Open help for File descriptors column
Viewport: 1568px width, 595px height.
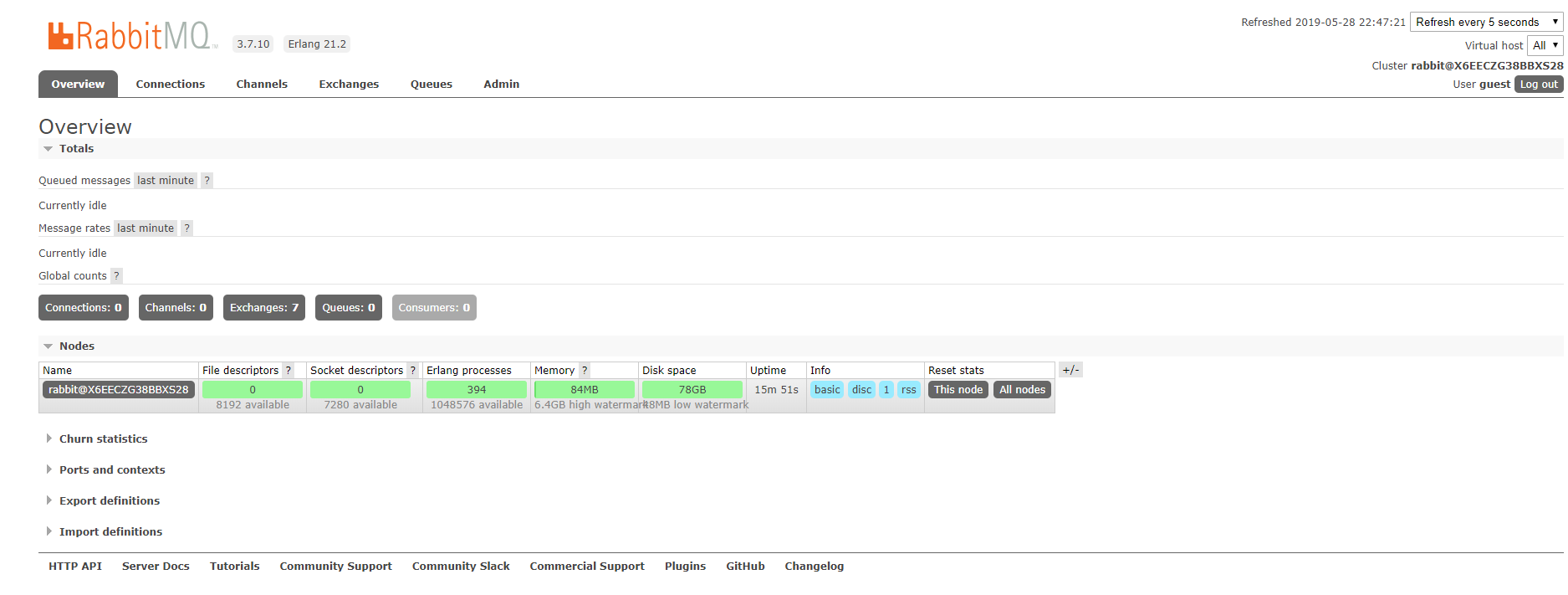tap(289, 371)
